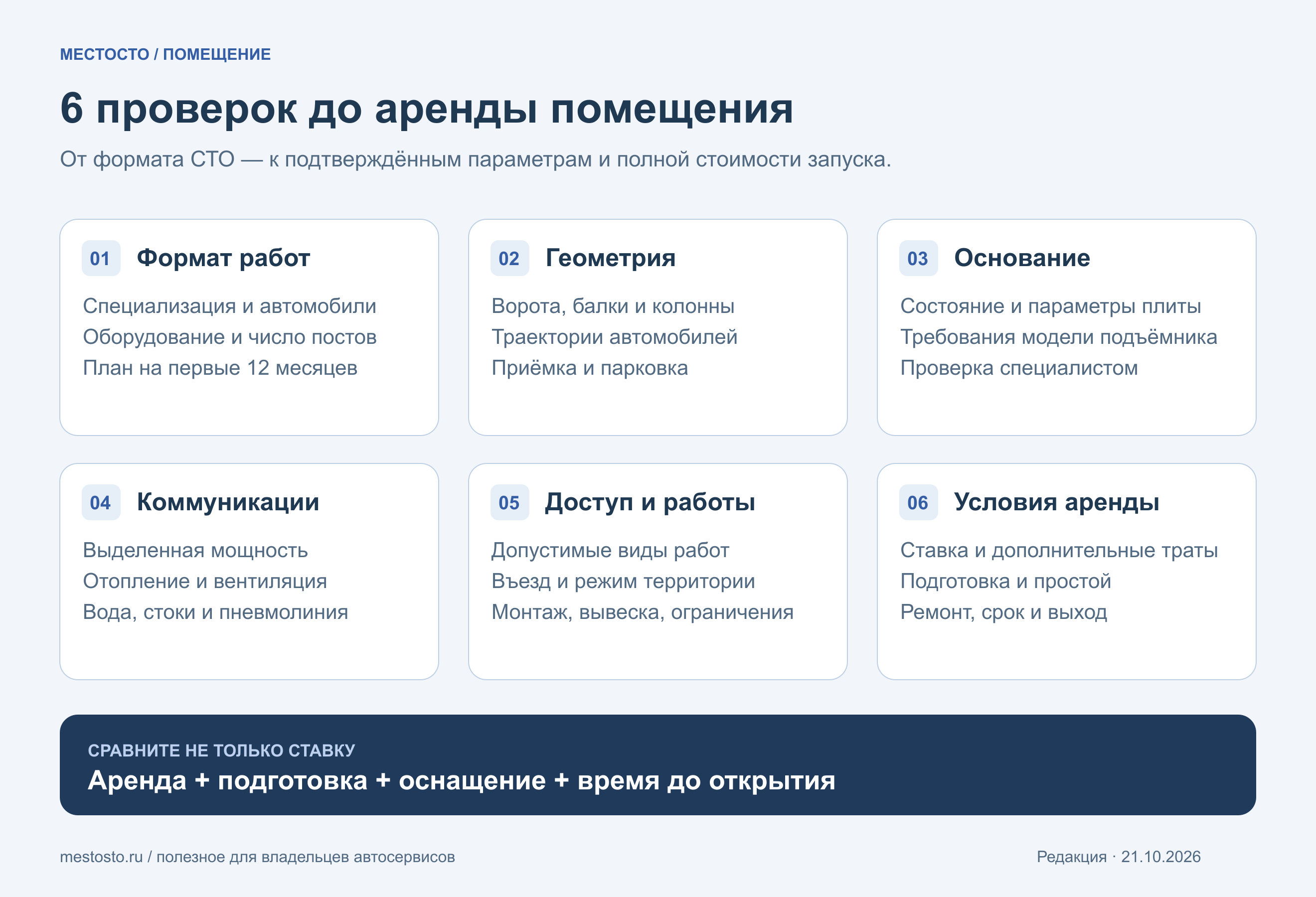Click the 'СРАВНИТЕ НЕ ТОЛЬКО СТАВКУ' banner label
The image size is (1316, 897).
tap(221, 750)
